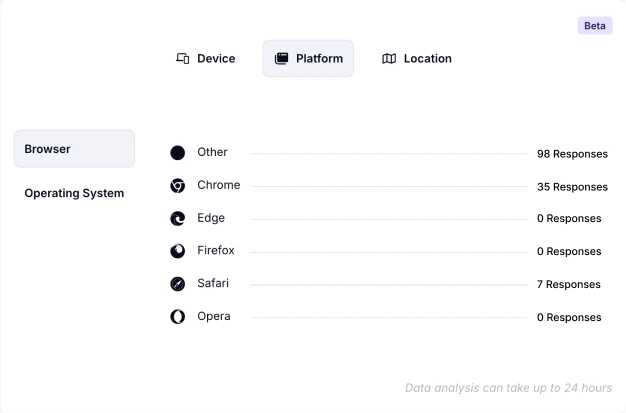Click the 98 Responses count

pyautogui.click(x=572, y=154)
